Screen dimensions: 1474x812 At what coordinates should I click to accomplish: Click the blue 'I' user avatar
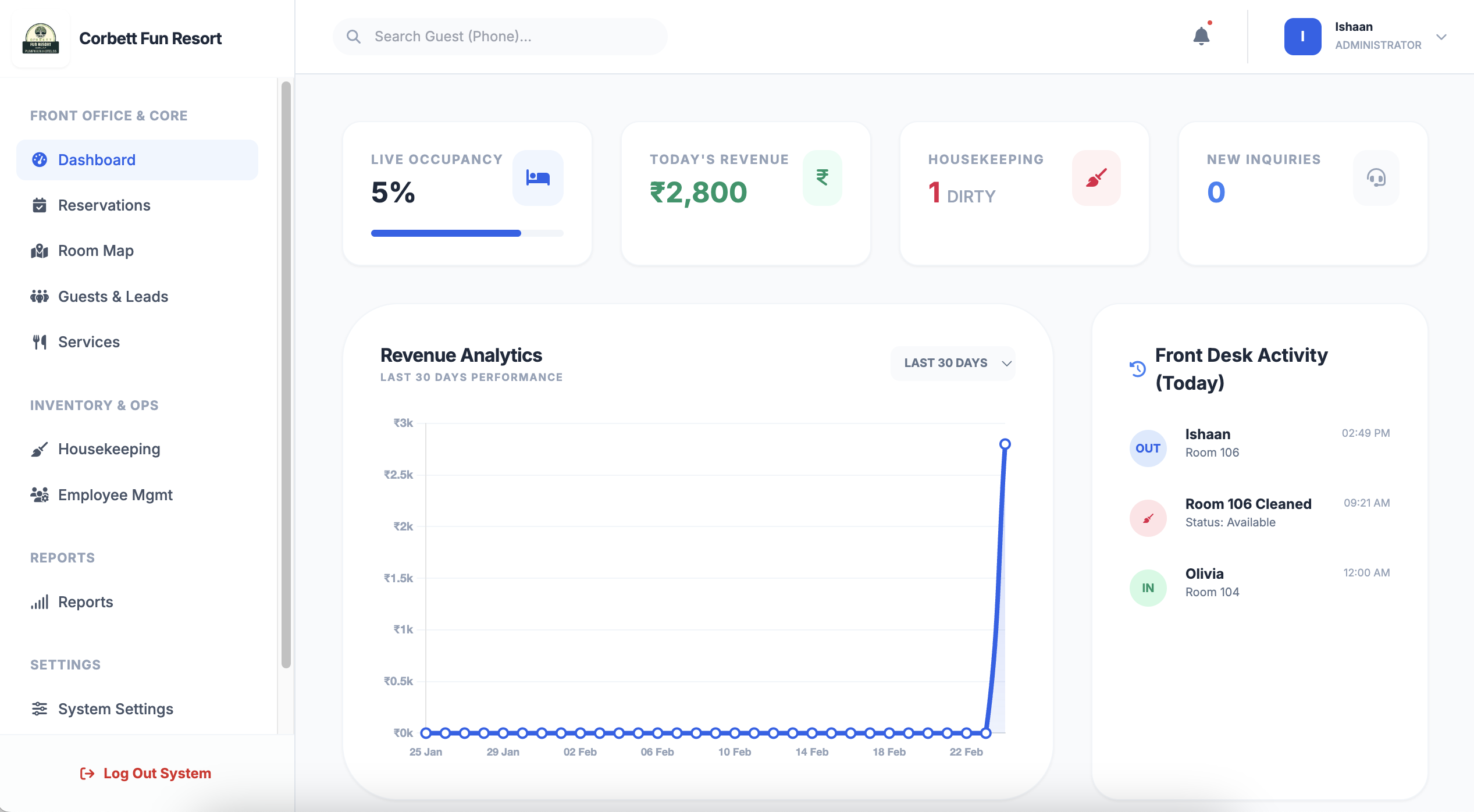tap(1302, 37)
